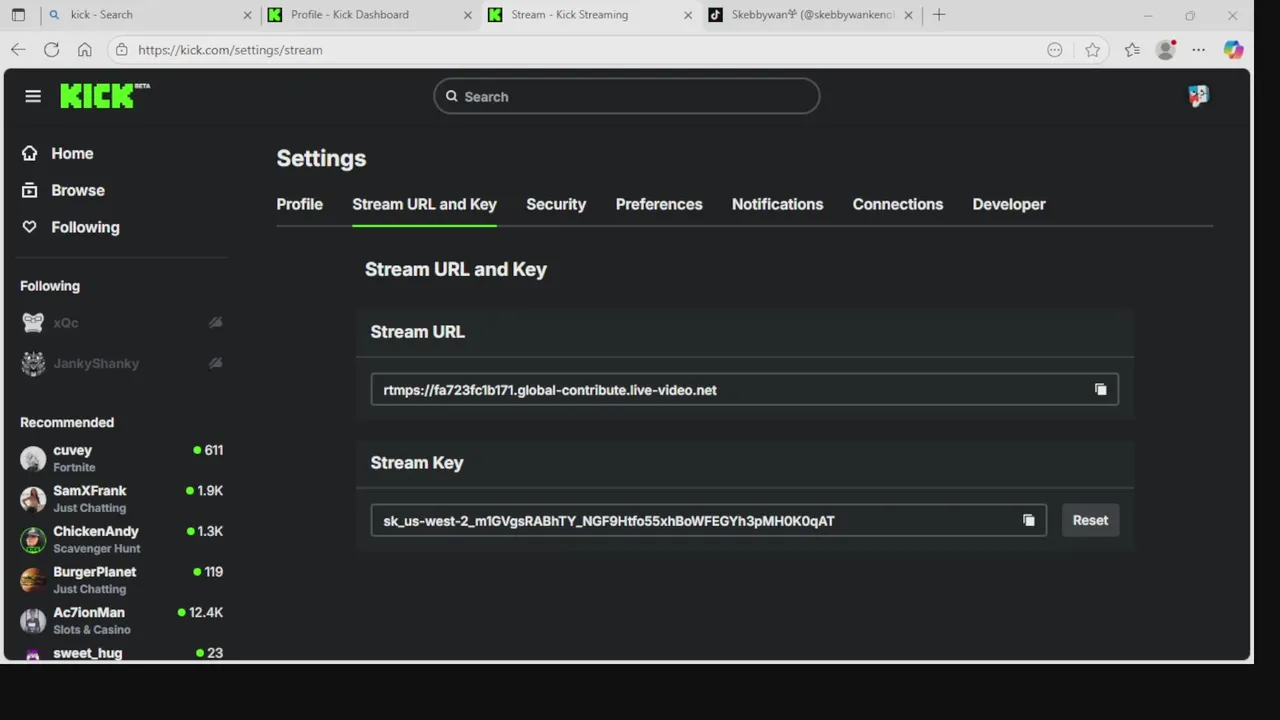1280x720 pixels.
Task: Open the Developer tab
Action: tap(1009, 204)
